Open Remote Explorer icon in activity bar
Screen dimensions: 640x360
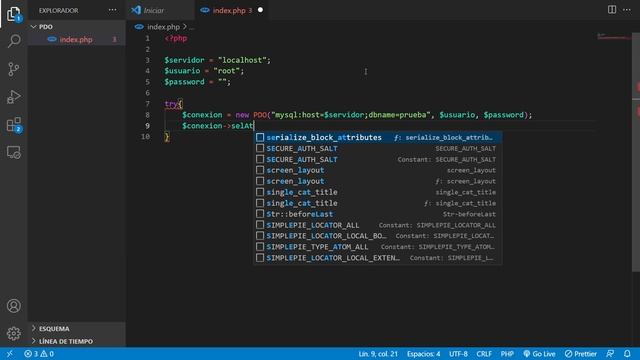coord(13,152)
